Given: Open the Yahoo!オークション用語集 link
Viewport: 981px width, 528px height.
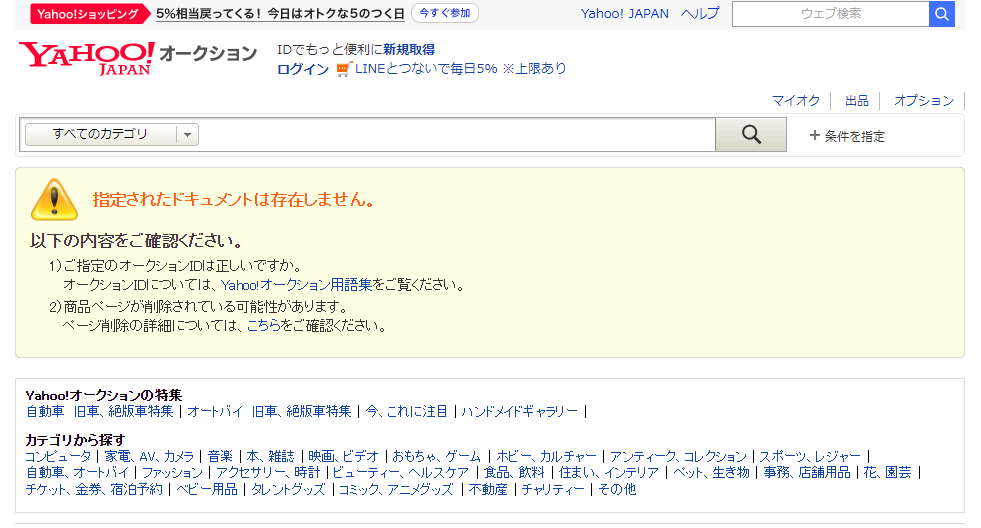Looking at the screenshot, I should click(297, 285).
